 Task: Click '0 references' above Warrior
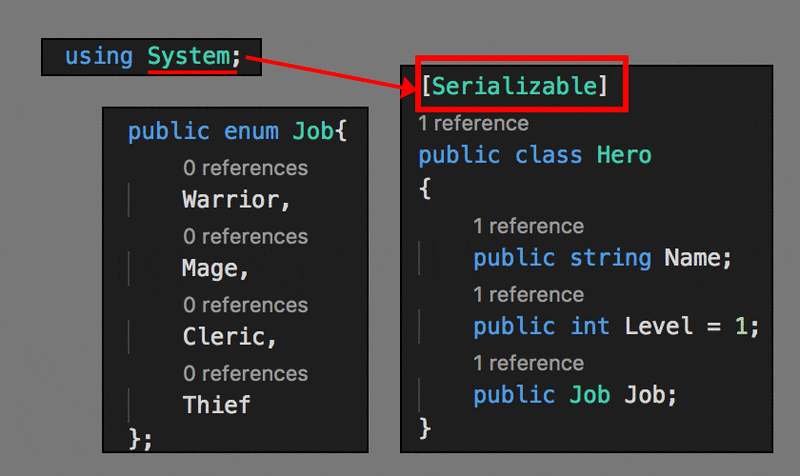245,168
